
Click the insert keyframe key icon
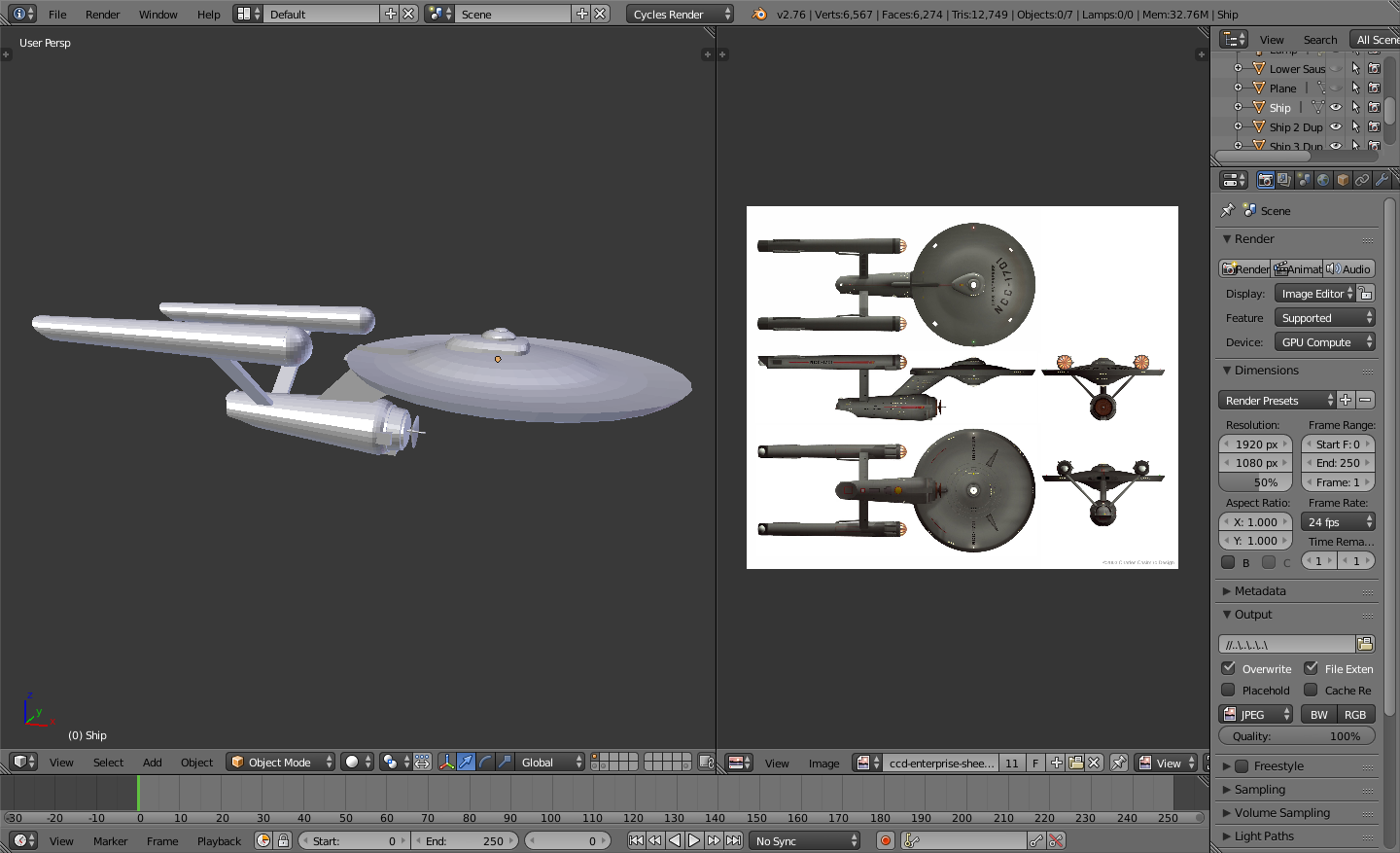click(x=1037, y=840)
